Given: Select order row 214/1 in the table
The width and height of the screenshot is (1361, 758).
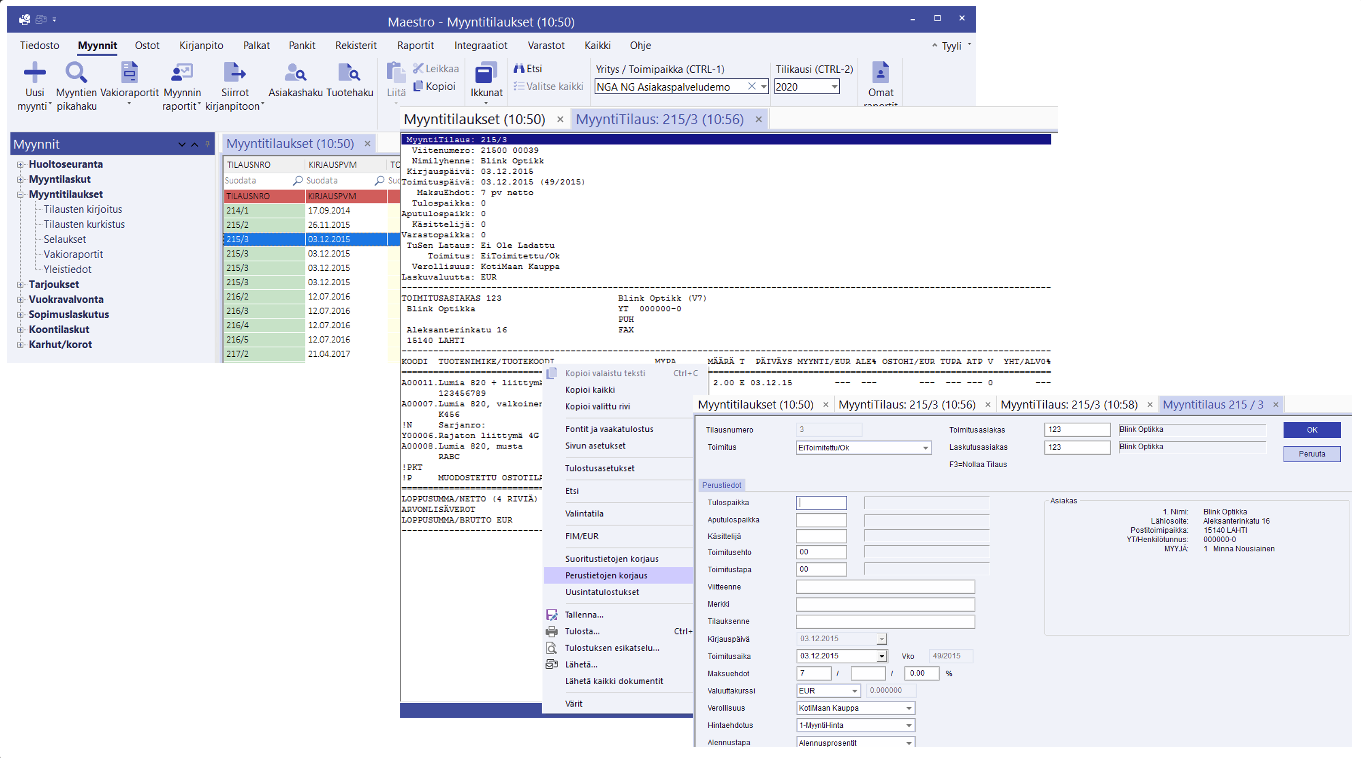Looking at the screenshot, I should point(263,211).
